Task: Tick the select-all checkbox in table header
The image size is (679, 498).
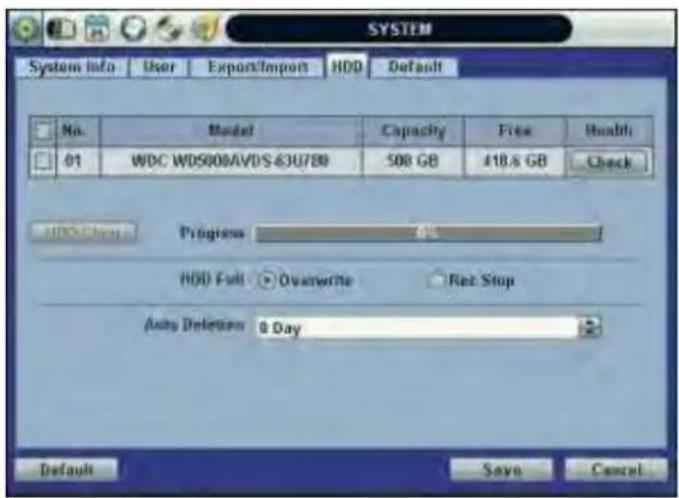Action: [x=43, y=131]
